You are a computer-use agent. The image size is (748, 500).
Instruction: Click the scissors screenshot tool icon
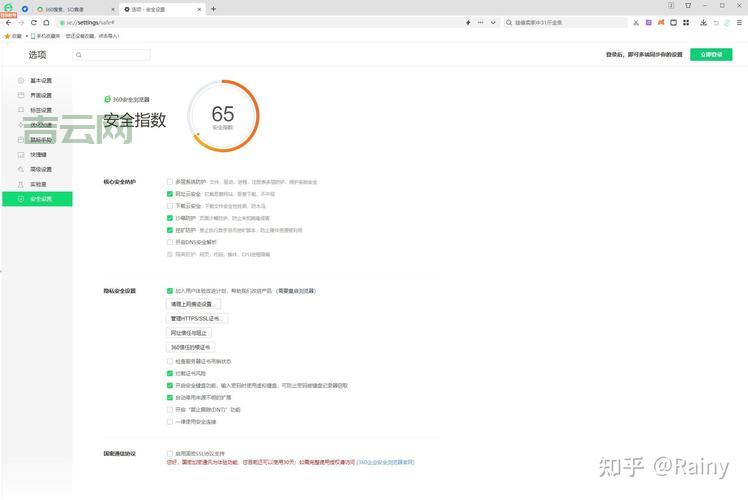point(636,22)
